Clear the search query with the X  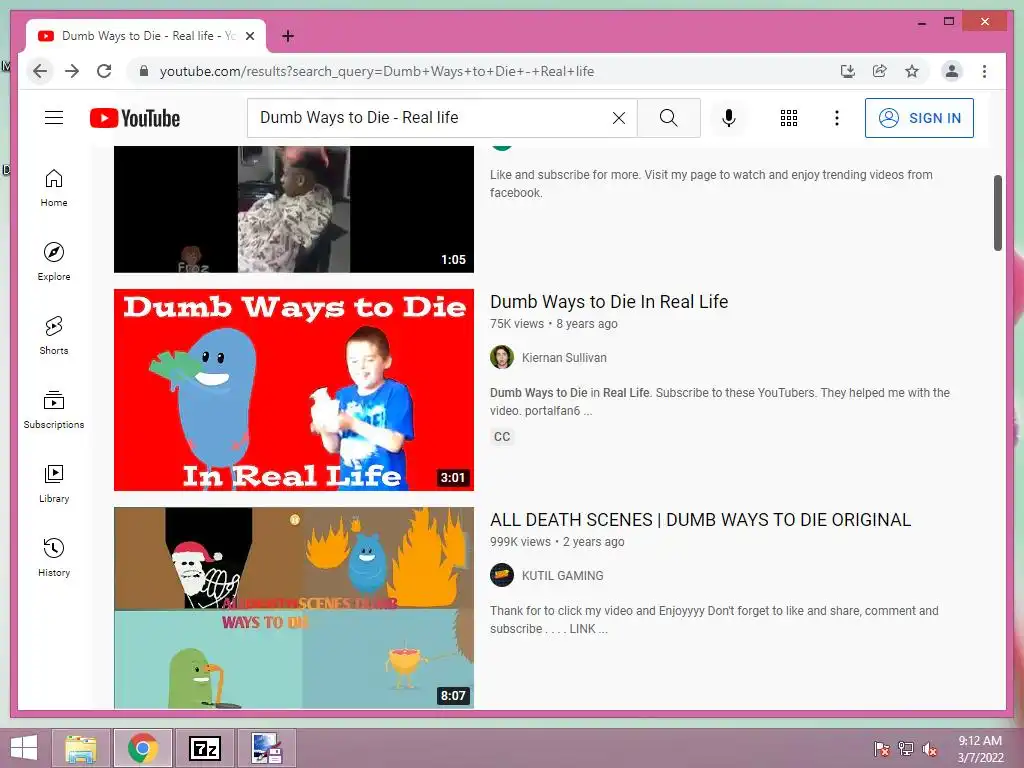coord(618,118)
